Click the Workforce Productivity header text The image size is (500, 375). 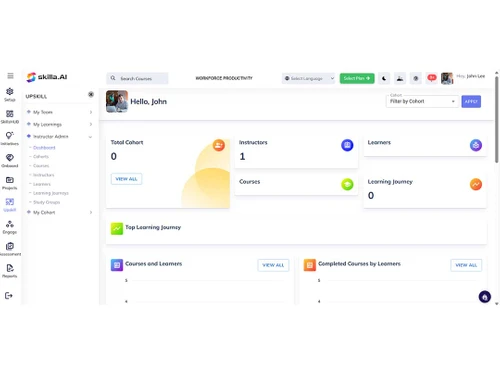(224, 78)
